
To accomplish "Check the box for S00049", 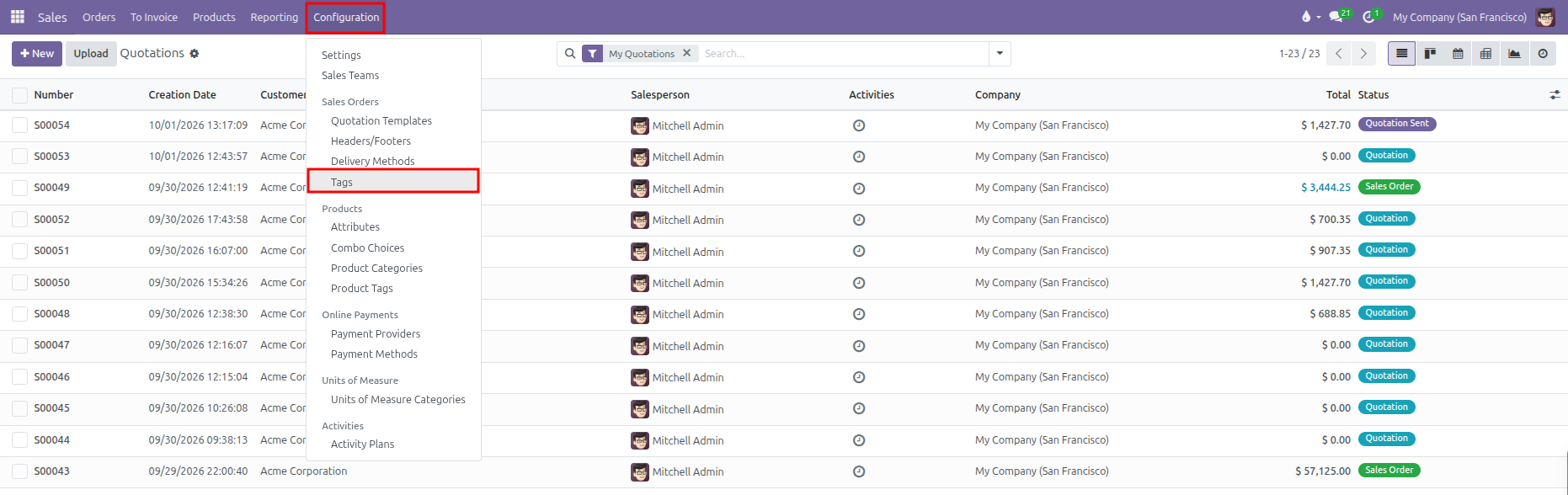I will click(19, 188).
